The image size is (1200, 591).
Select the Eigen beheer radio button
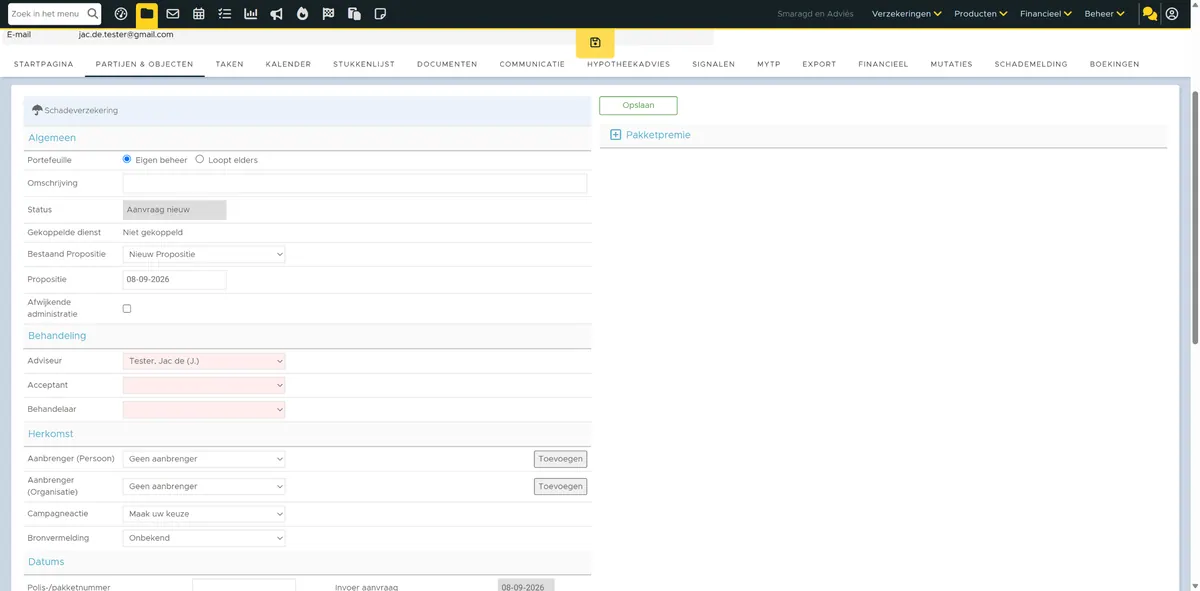click(x=127, y=159)
